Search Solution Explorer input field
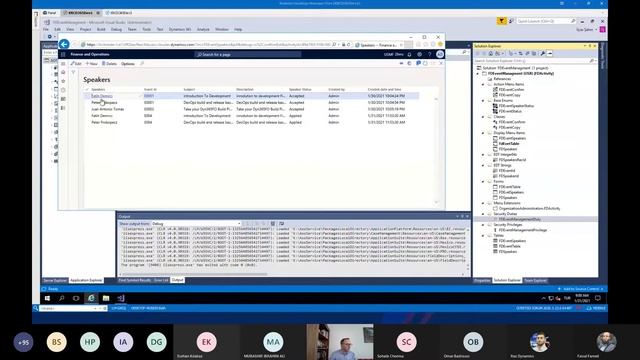Screen dimensions: 640x360 [535, 61]
